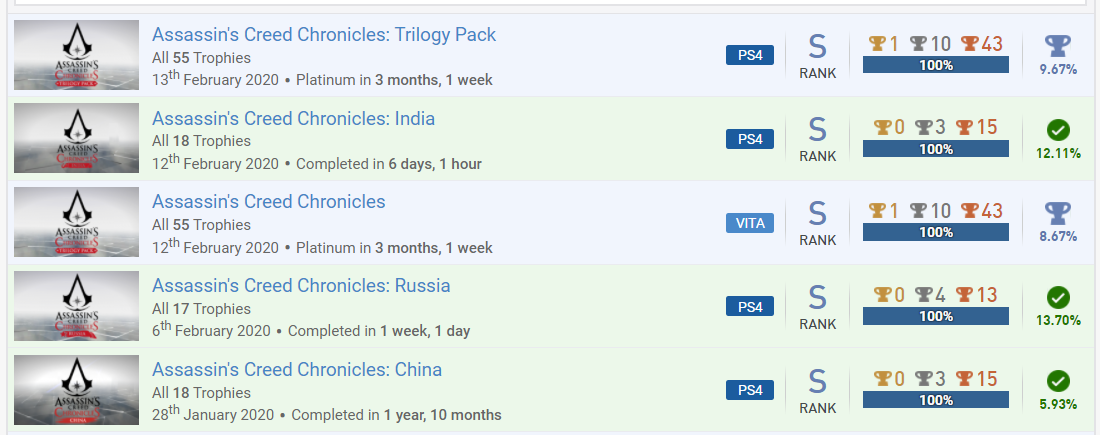Click platinum trophy icon showing 9.67%
Image resolution: width=1100 pixels, height=435 pixels.
(x=1058, y=46)
